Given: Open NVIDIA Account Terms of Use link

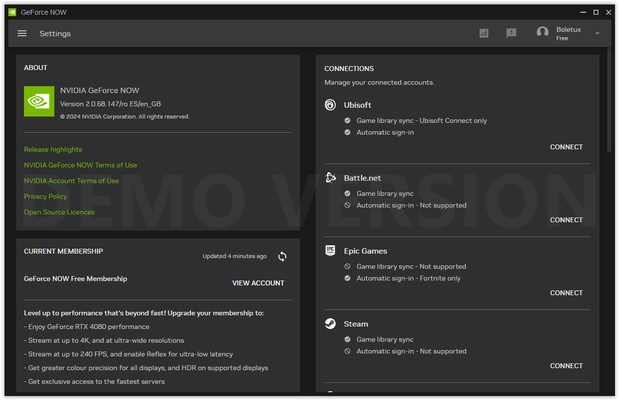Looking at the screenshot, I should tap(71, 181).
